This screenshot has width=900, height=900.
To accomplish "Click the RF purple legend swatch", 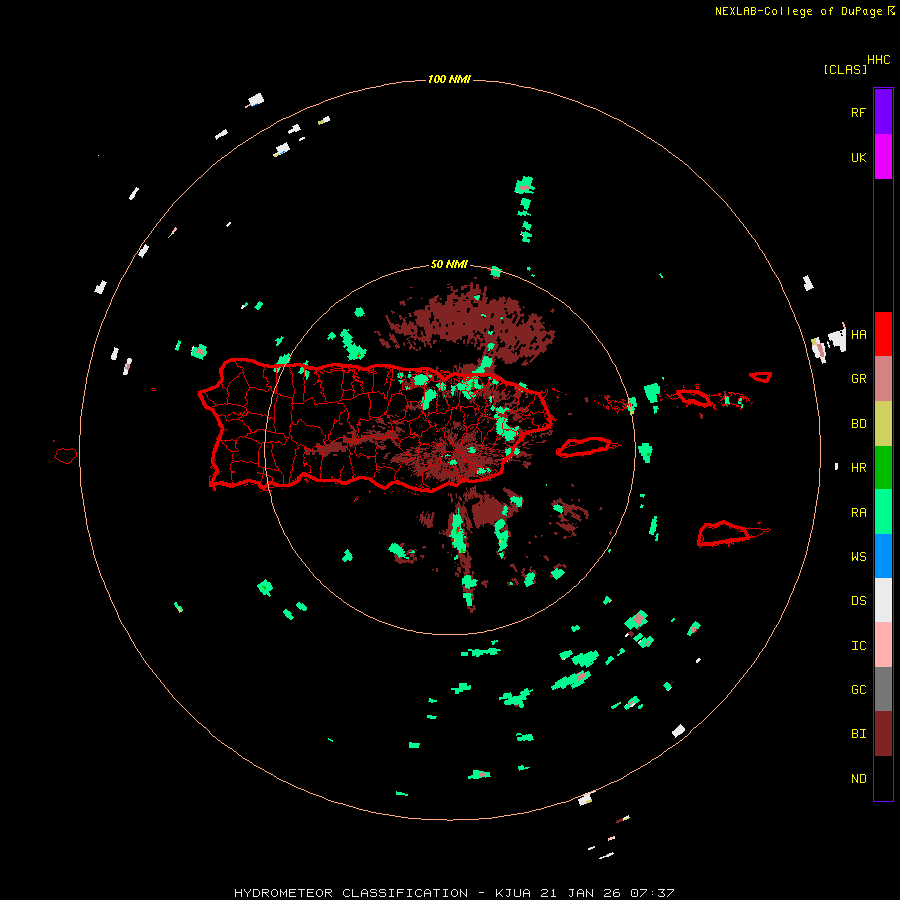I will (883, 112).
